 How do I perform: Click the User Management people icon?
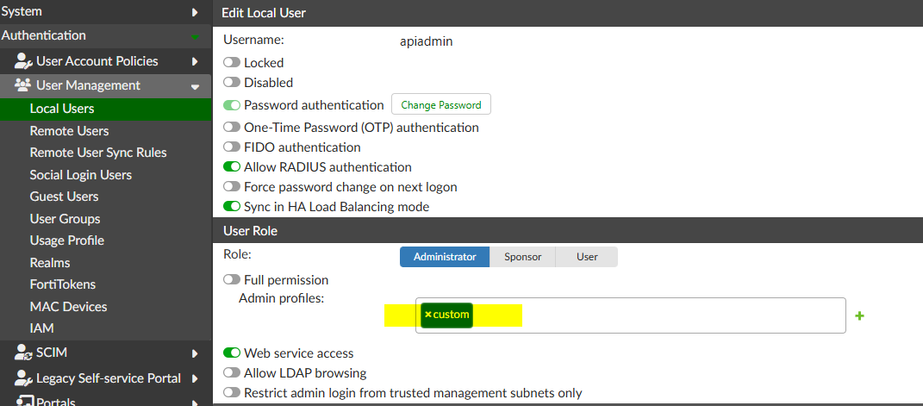point(23,86)
